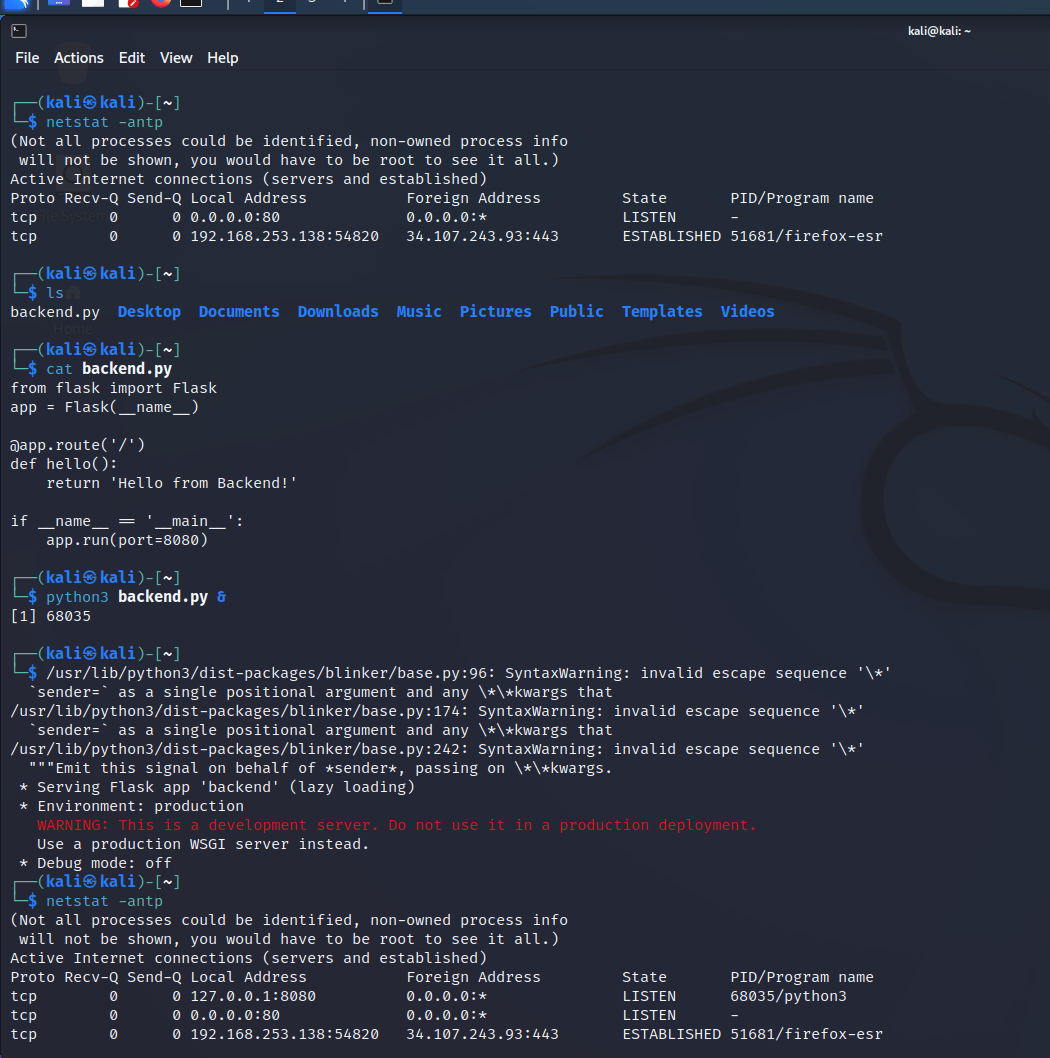Image resolution: width=1050 pixels, height=1058 pixels.
Task: Click the 'base.py:96' SyntaxWarning line
Action: click(469, 673)
